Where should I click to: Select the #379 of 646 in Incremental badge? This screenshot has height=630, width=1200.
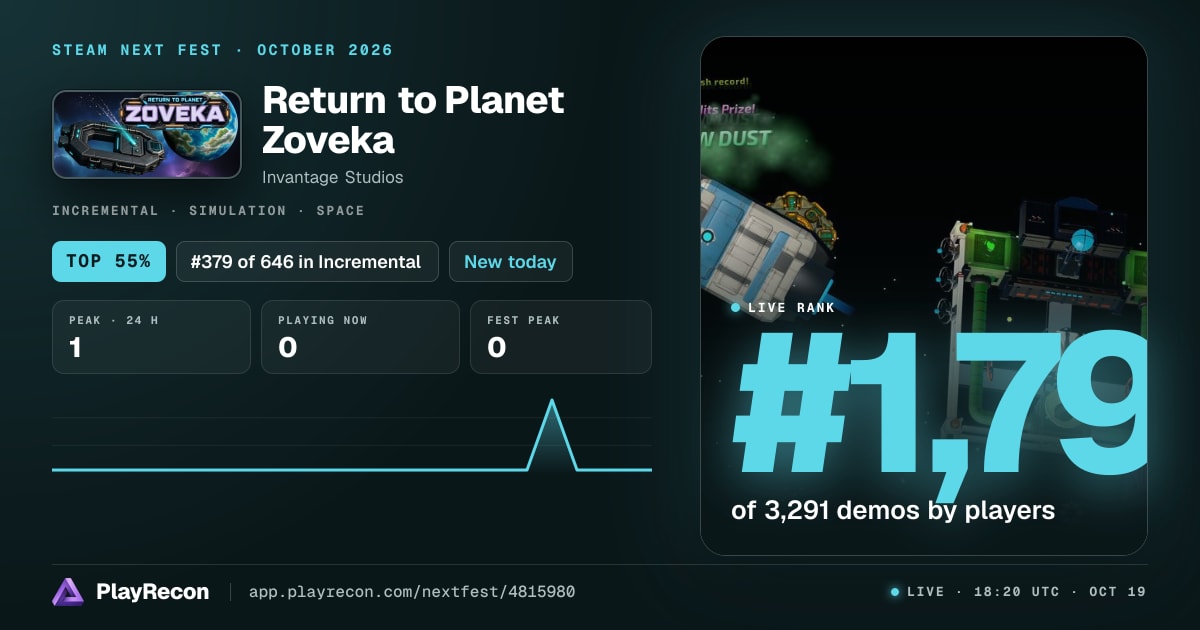pos(307,261)
